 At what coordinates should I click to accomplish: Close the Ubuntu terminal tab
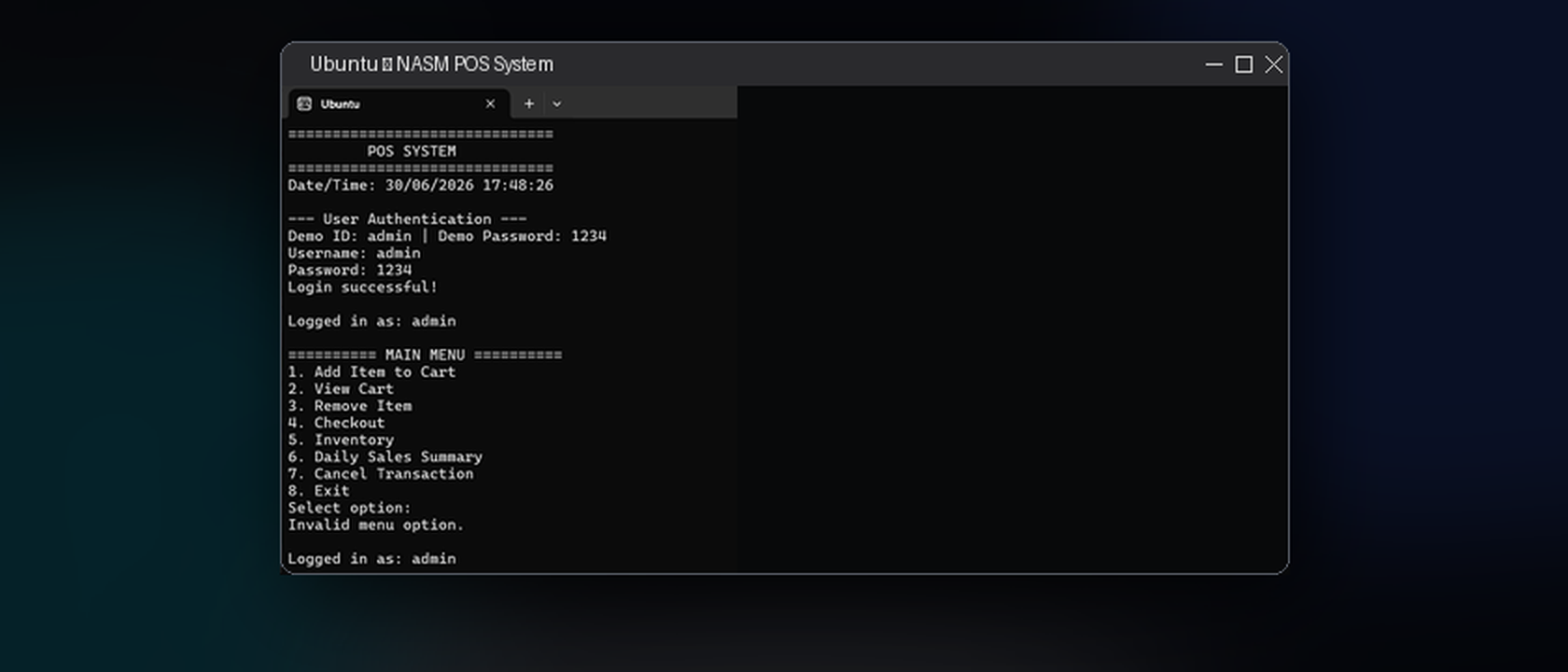pos(490,104)
